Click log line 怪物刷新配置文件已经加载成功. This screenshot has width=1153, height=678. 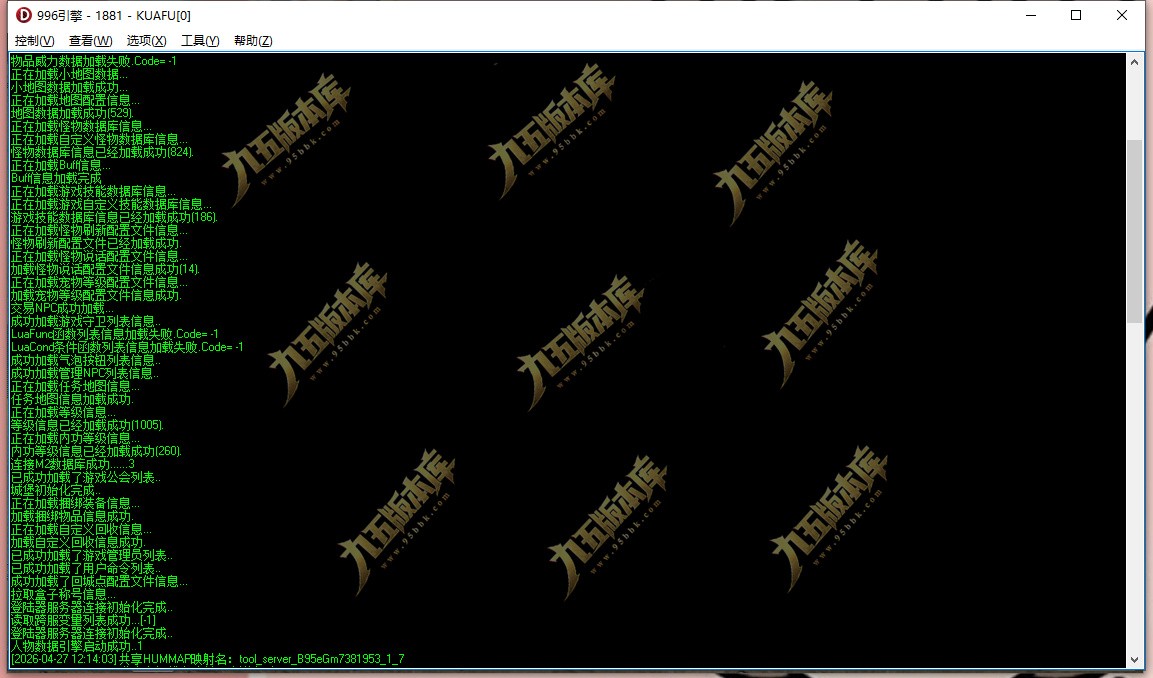pos(96,243)
